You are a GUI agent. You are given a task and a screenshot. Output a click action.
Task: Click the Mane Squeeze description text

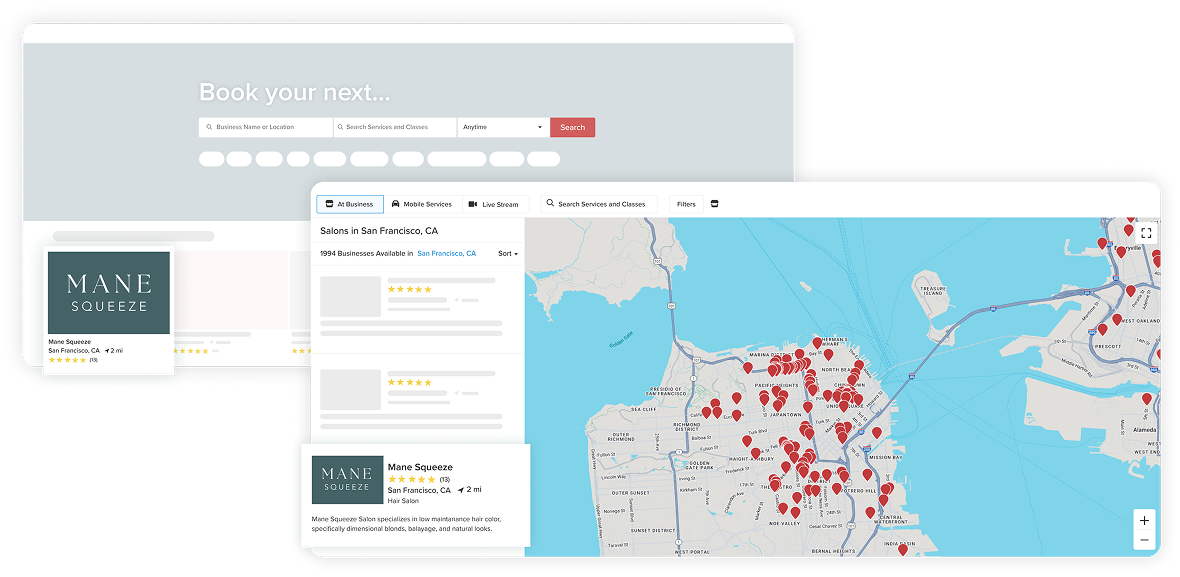(406, 524)
